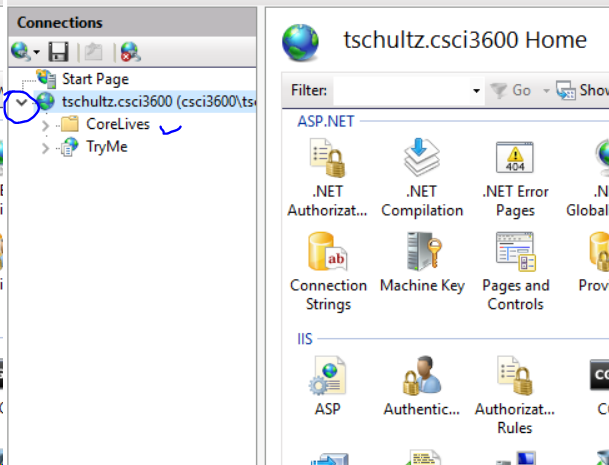Screen dimensions: 609x465
Task: Open the partially visible Providers feature
Action: tap(594, 261)
